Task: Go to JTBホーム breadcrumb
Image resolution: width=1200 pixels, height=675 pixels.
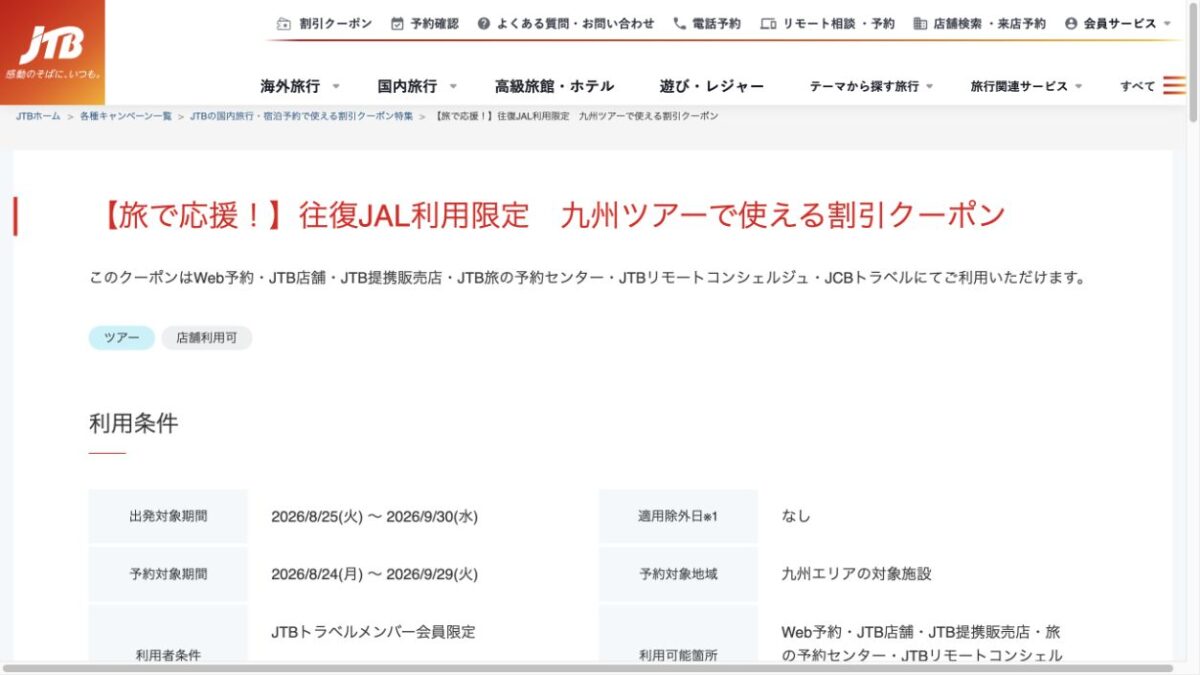Action: pyautogui.click(x=38, y=116)
